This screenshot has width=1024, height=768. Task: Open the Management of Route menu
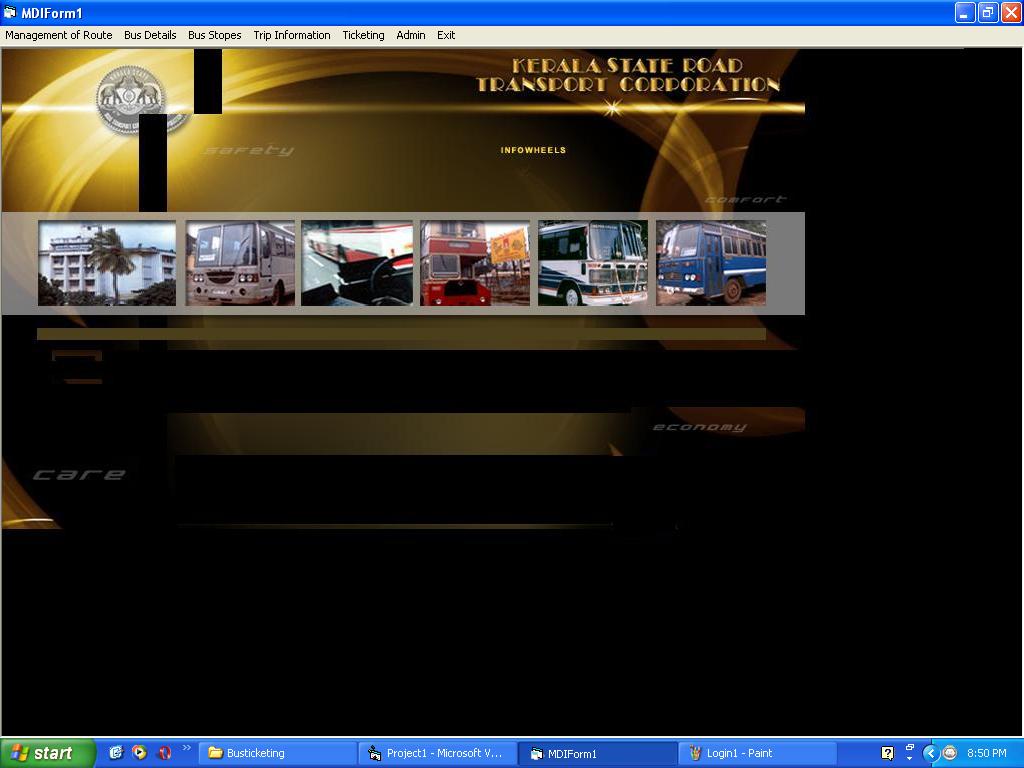click(59, 35)
